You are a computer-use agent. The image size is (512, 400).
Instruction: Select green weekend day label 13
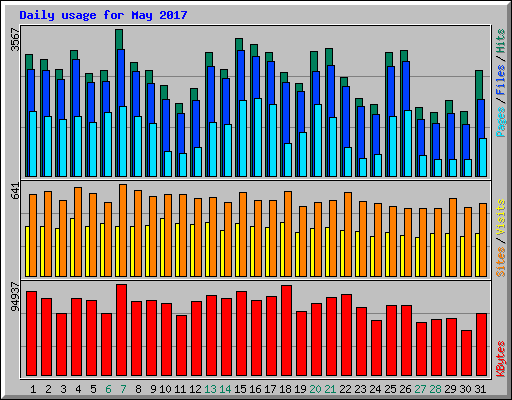coord(210,389)
